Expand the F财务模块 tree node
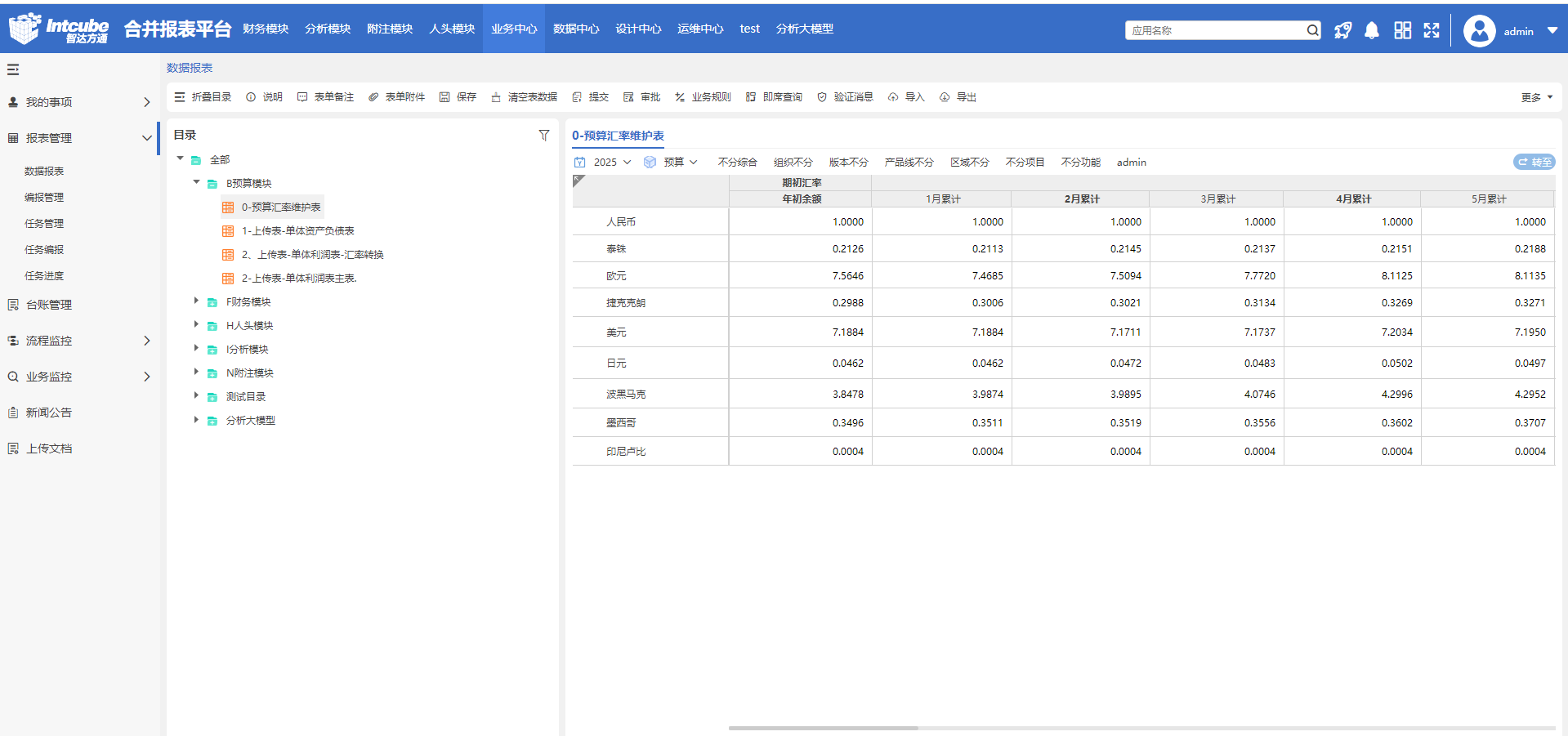This screenshot has height=736, width=1568. click(196, 301)
